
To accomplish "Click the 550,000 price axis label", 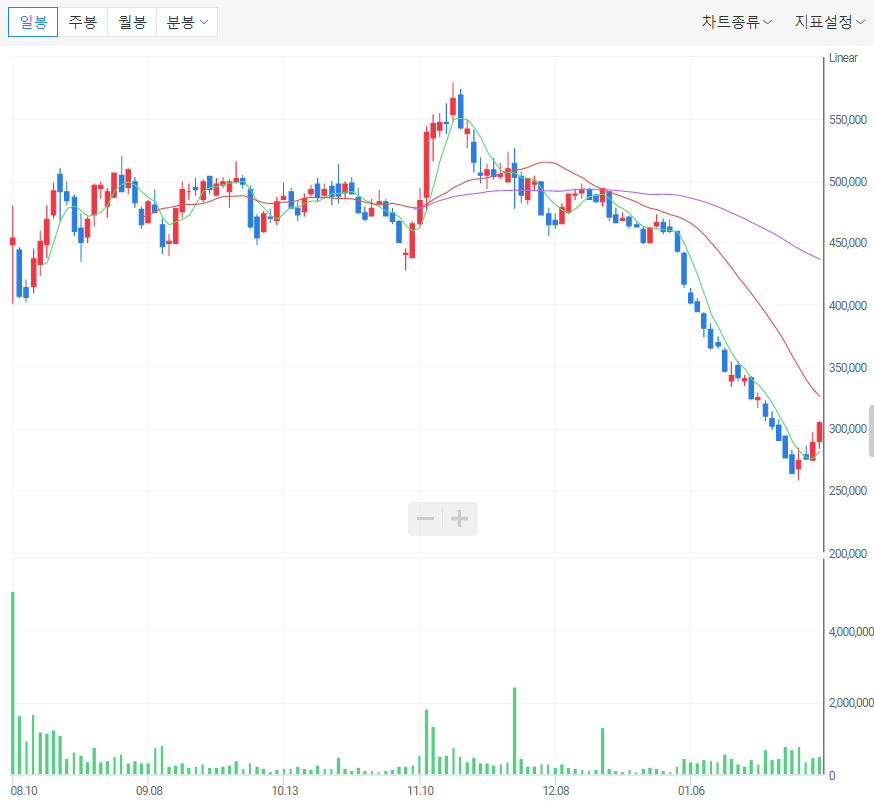I will tap(848, 120).
